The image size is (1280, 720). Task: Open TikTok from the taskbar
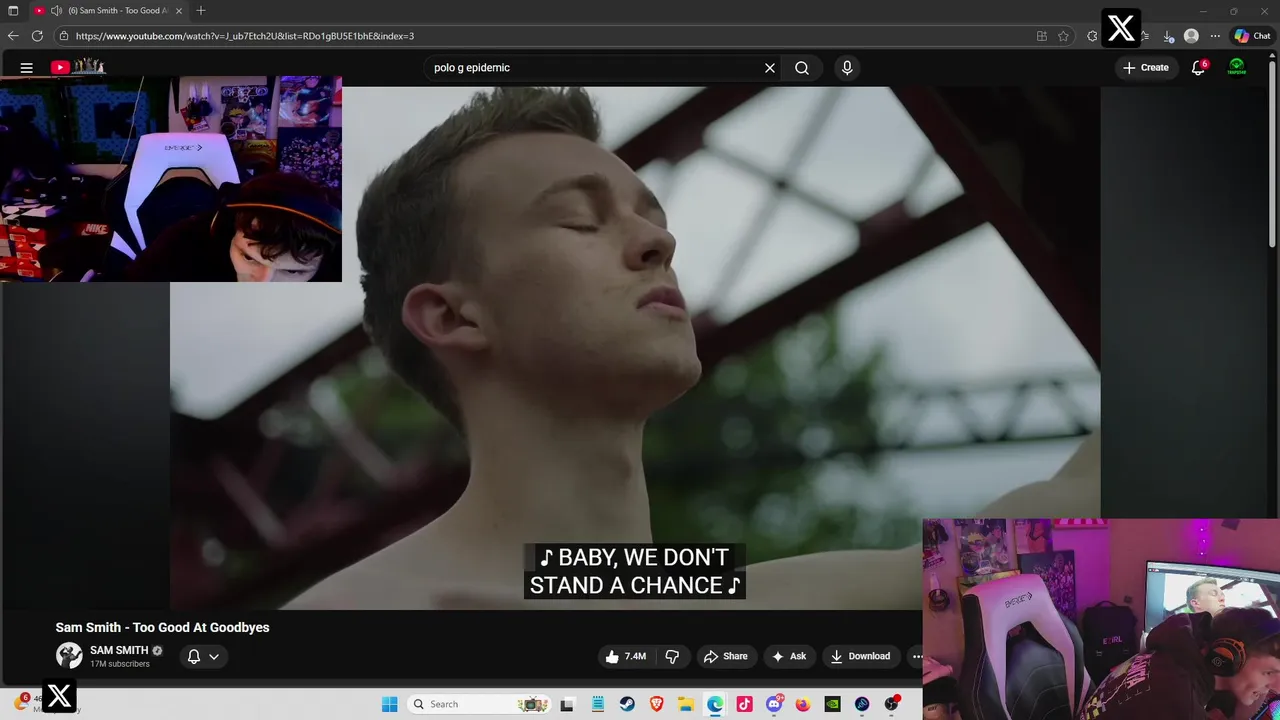(x=744, y=704)
